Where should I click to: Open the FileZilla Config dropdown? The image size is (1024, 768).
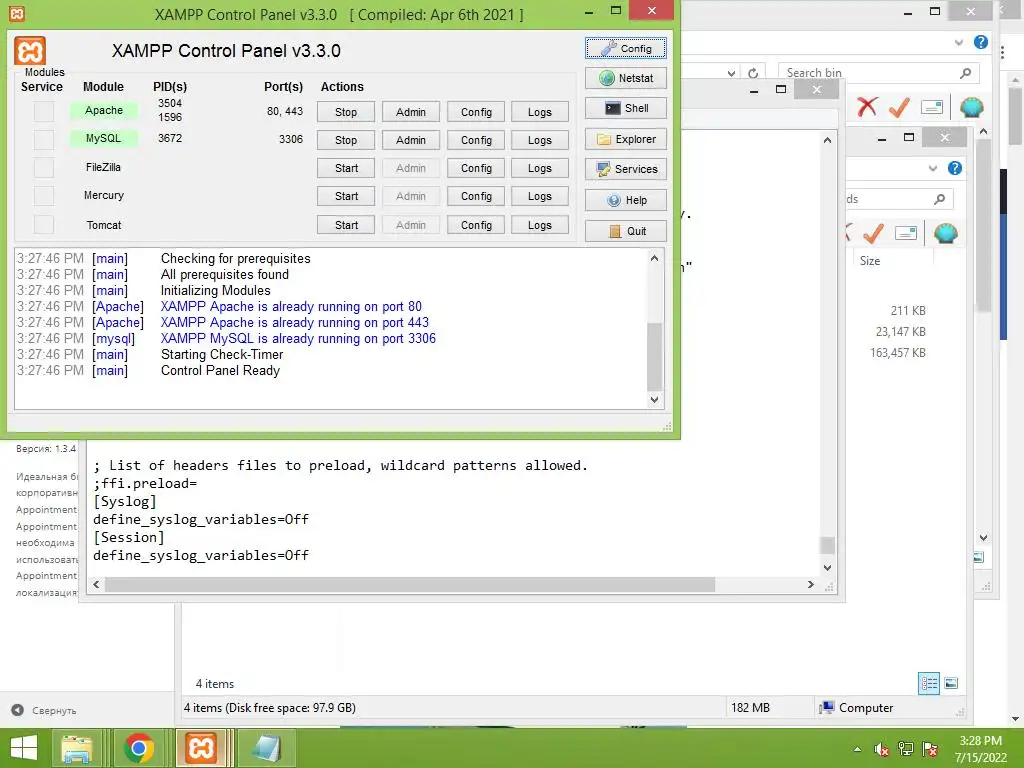click(x=476, y=168)
